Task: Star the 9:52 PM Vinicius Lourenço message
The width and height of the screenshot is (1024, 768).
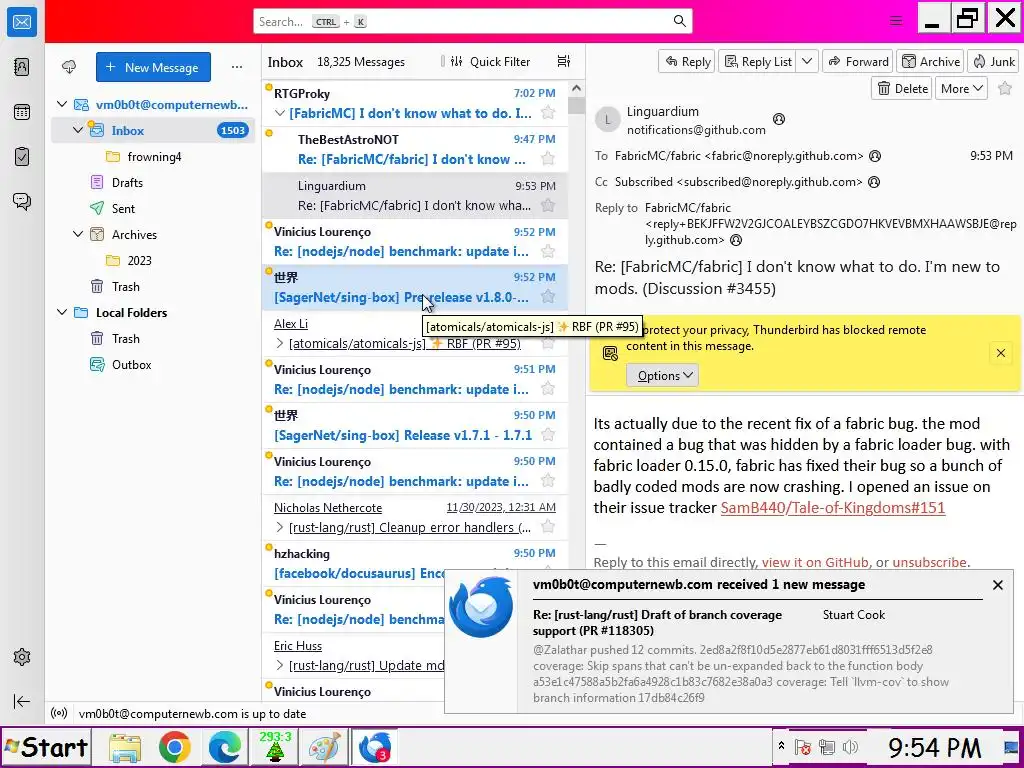Action: pos(548,251)
